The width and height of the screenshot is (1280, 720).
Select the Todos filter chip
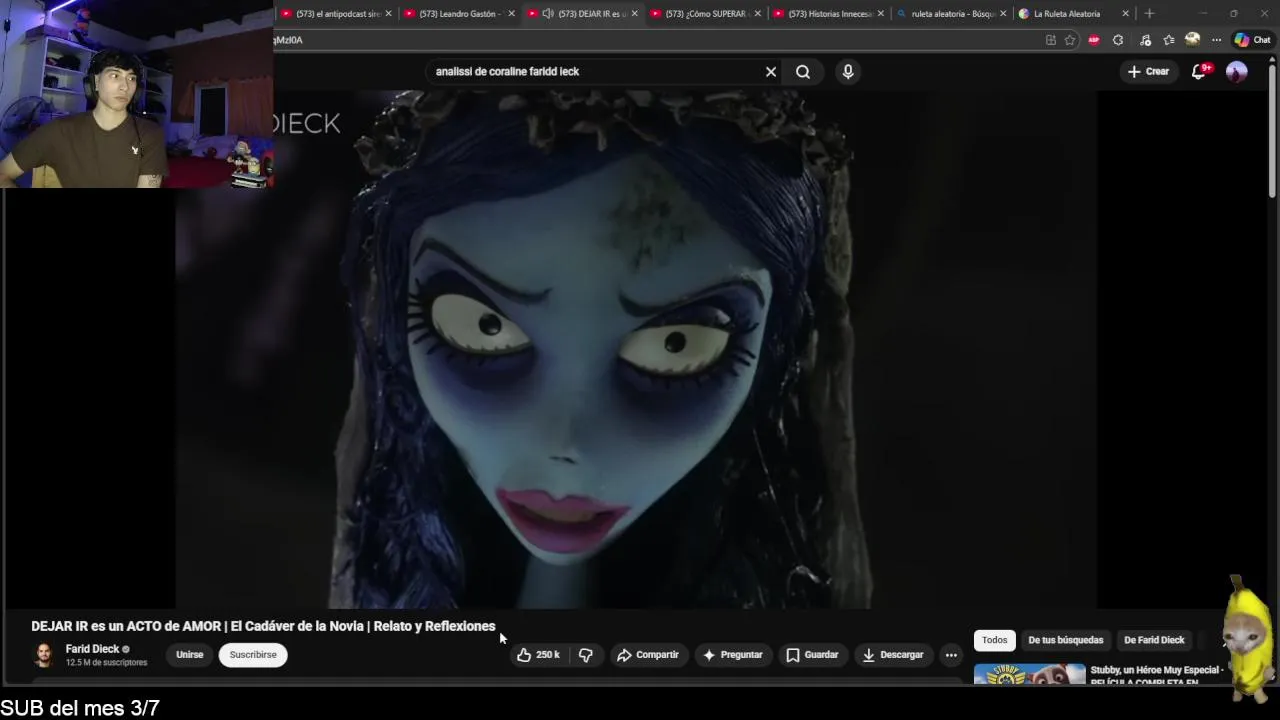coord(994,640)
